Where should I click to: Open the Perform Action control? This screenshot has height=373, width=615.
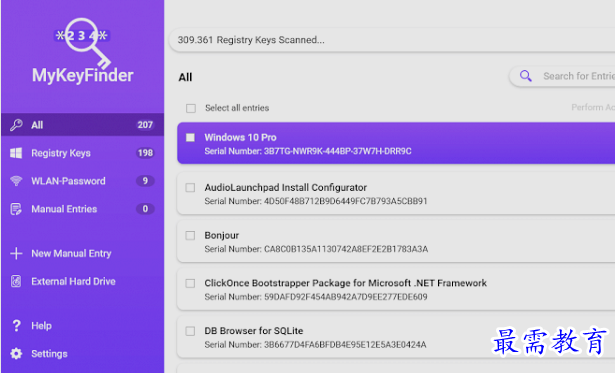pyautogui.click(x=593, y=107)
